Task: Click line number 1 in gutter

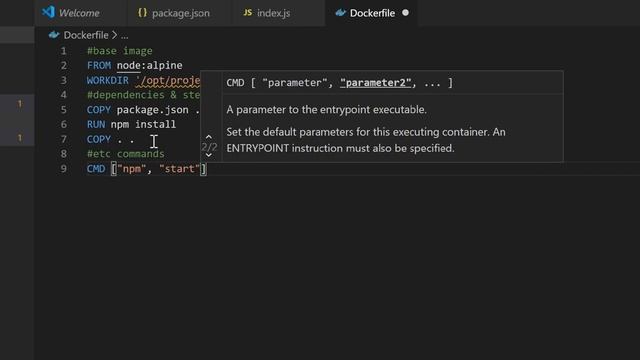Action: click(x=63, y=51)
